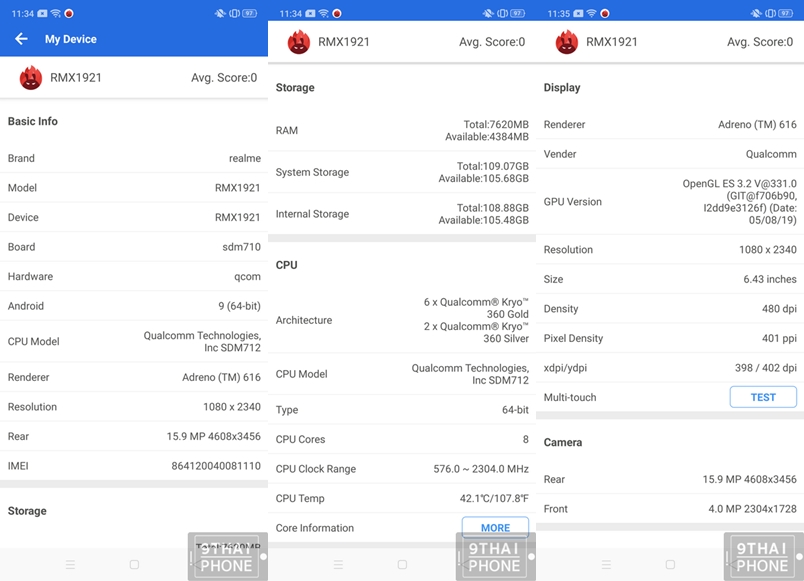This screenshot has width=804, height=581.
Task: Tap the recent apps icon on the Display screen
Action: (x=606, y=565)
